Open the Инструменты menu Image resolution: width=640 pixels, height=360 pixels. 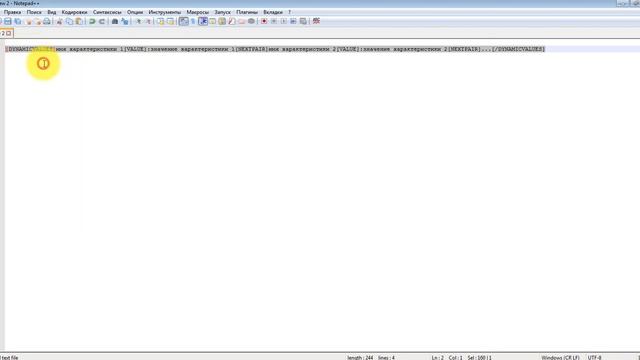(x=165, y=12)
